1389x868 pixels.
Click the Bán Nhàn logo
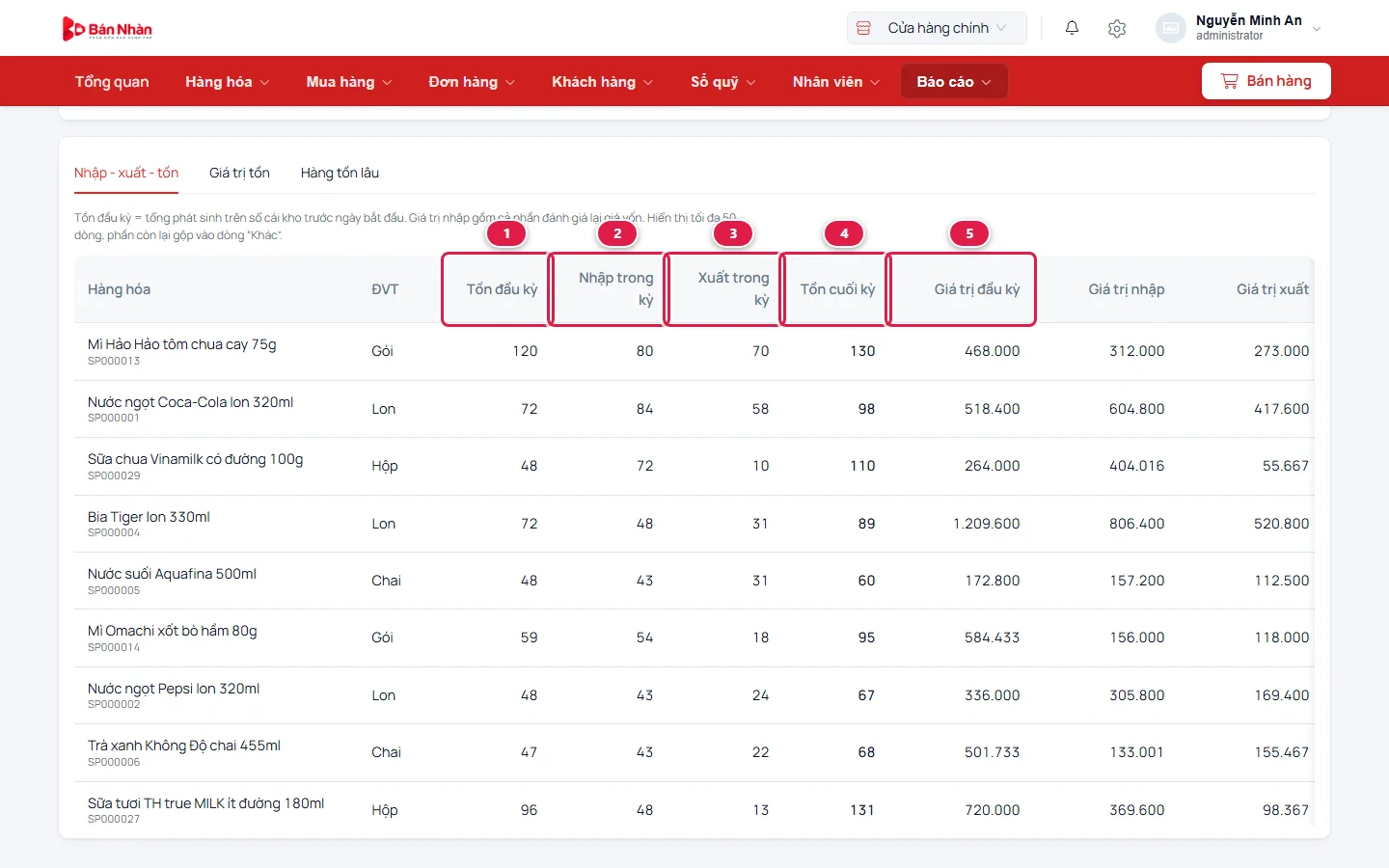[x=107, y=29]
